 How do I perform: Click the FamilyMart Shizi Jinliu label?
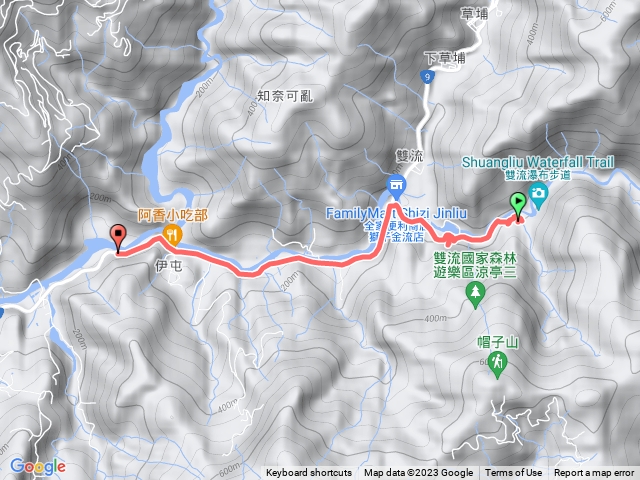point(396,213)
